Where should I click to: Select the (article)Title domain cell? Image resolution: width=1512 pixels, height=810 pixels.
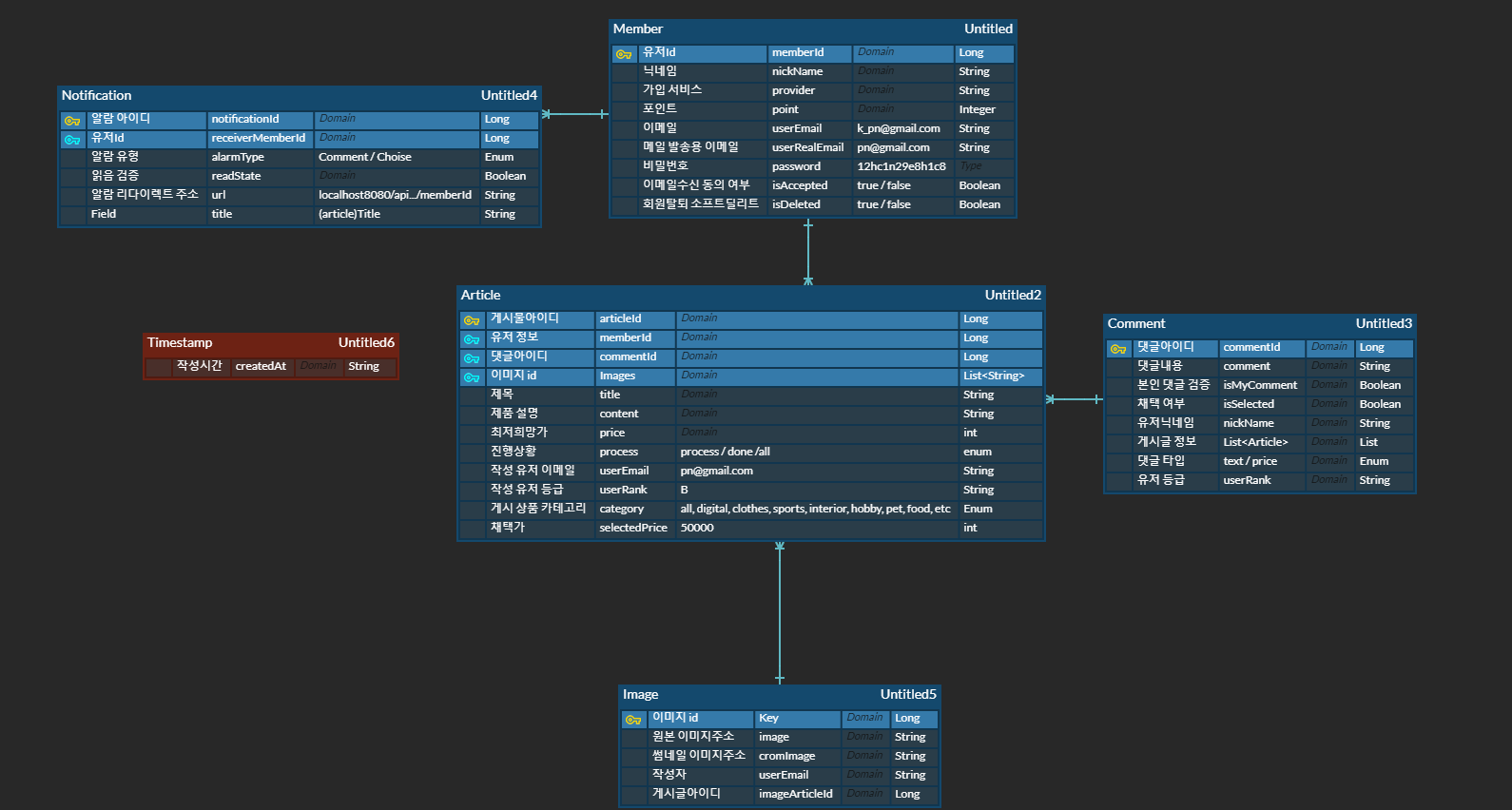tap(397, 214)
